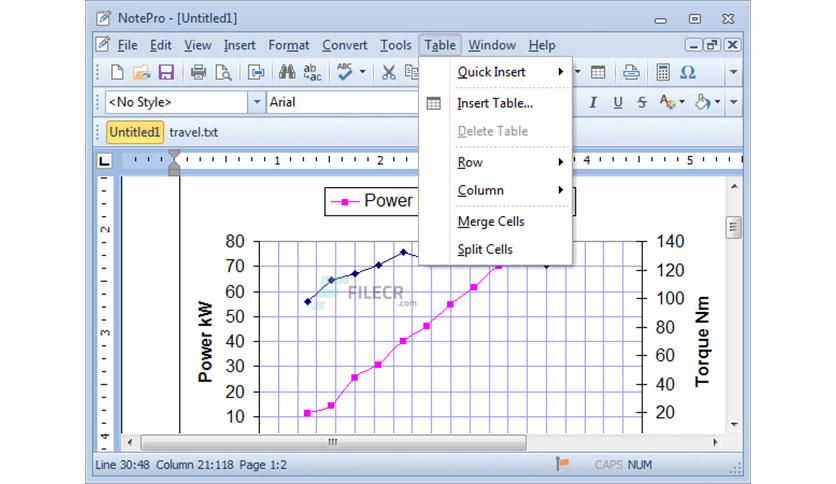Viewport: 836px width, 484px height.
Task: Apply the fill bucket highlight color
Action: pos(703,102)
